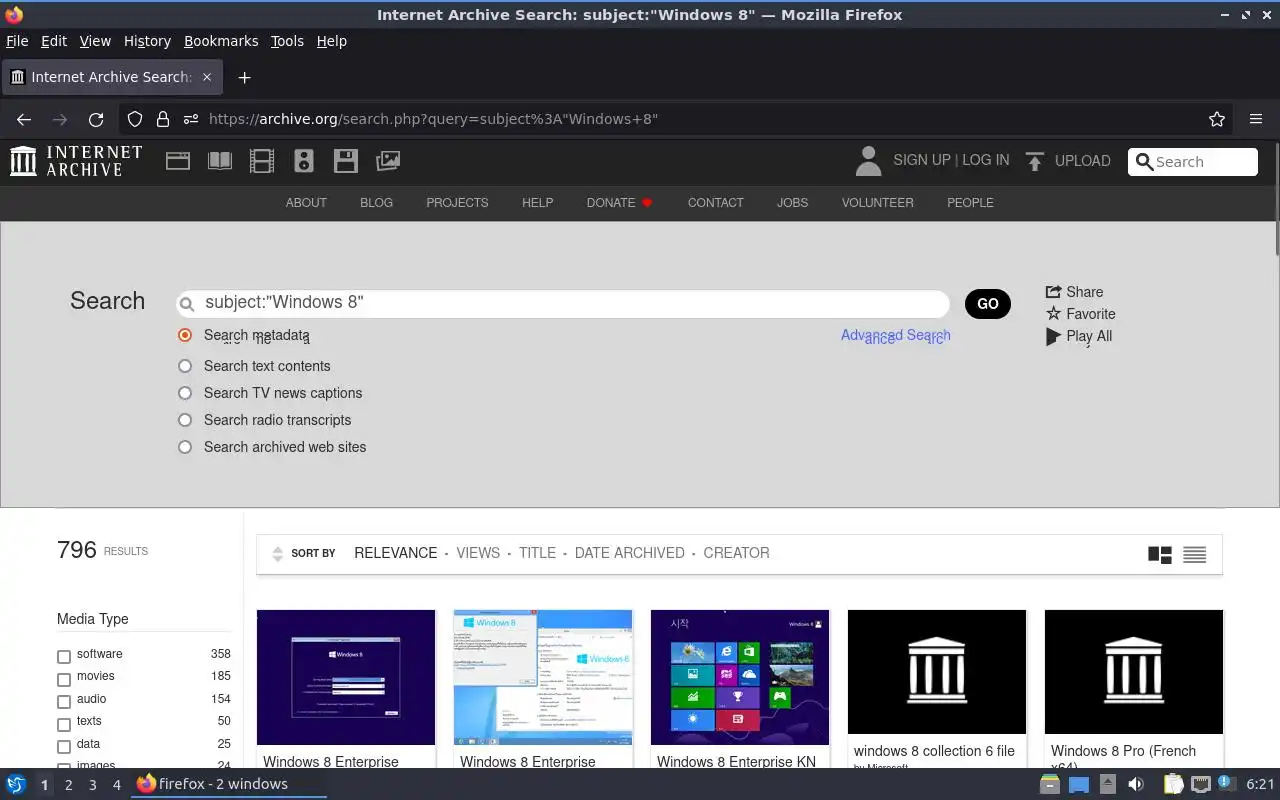Viewport: 1280px width, 800px height.
Task: Click the main search query field
Action: (x=563, y=303)
